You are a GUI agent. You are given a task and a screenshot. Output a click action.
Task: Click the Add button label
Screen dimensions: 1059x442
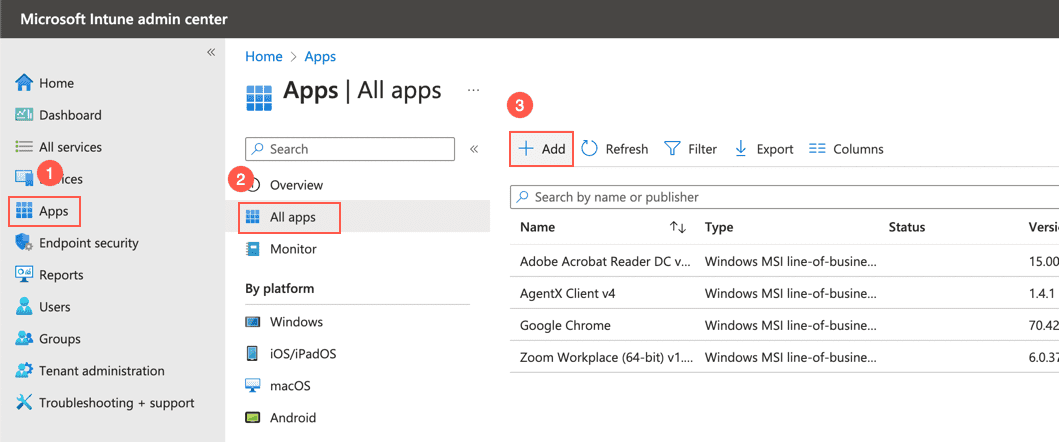coord(554,149)
